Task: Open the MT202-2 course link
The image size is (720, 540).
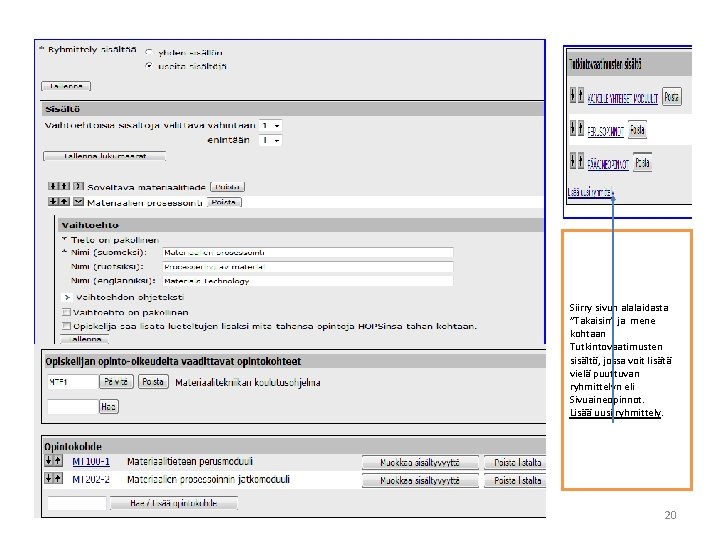Action: point(91,479)
